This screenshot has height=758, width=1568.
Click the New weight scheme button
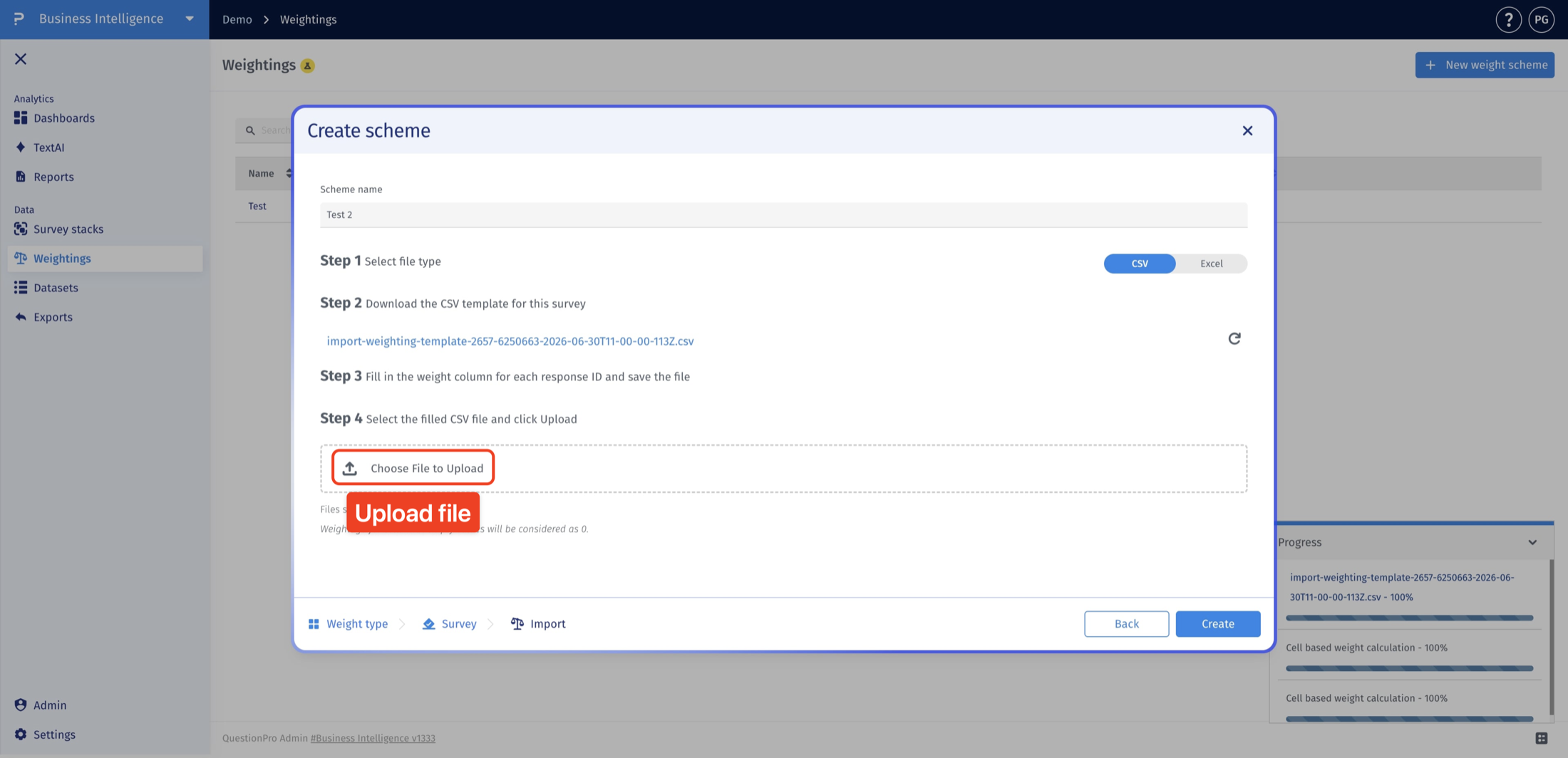pos(1485,65)
